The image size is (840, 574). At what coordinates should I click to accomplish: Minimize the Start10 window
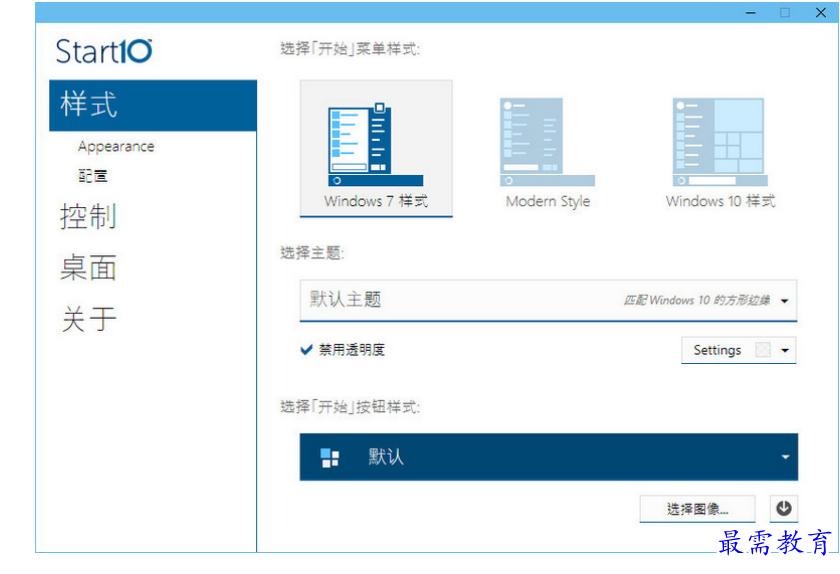751,12
